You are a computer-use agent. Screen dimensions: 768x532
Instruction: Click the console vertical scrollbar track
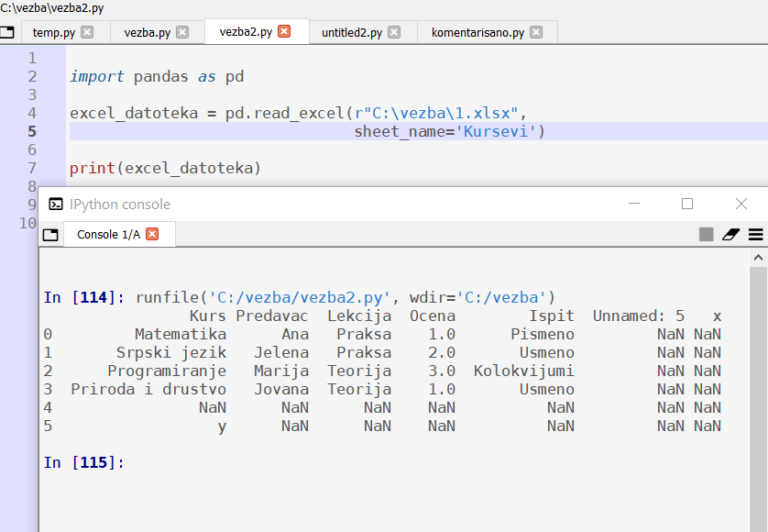click(x=758, y=399)
